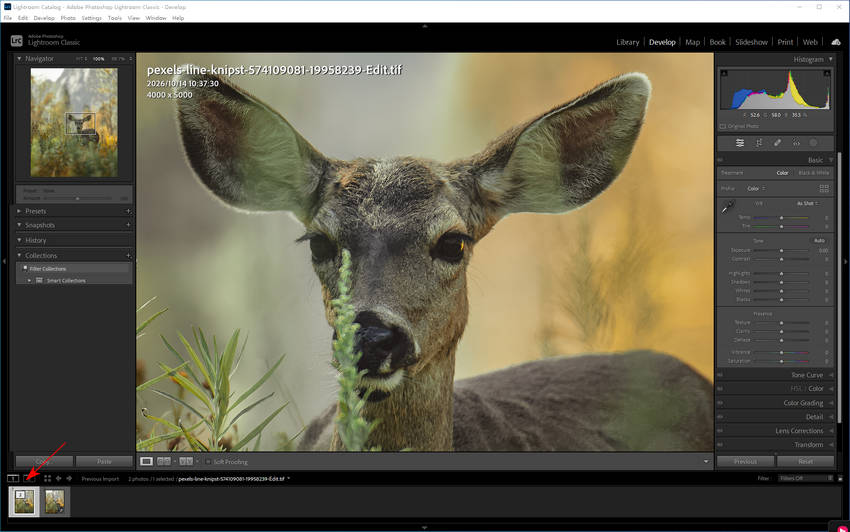850x532 pixels.
Task: Expand the Smart Collections folder
Action: pos(29,280)
